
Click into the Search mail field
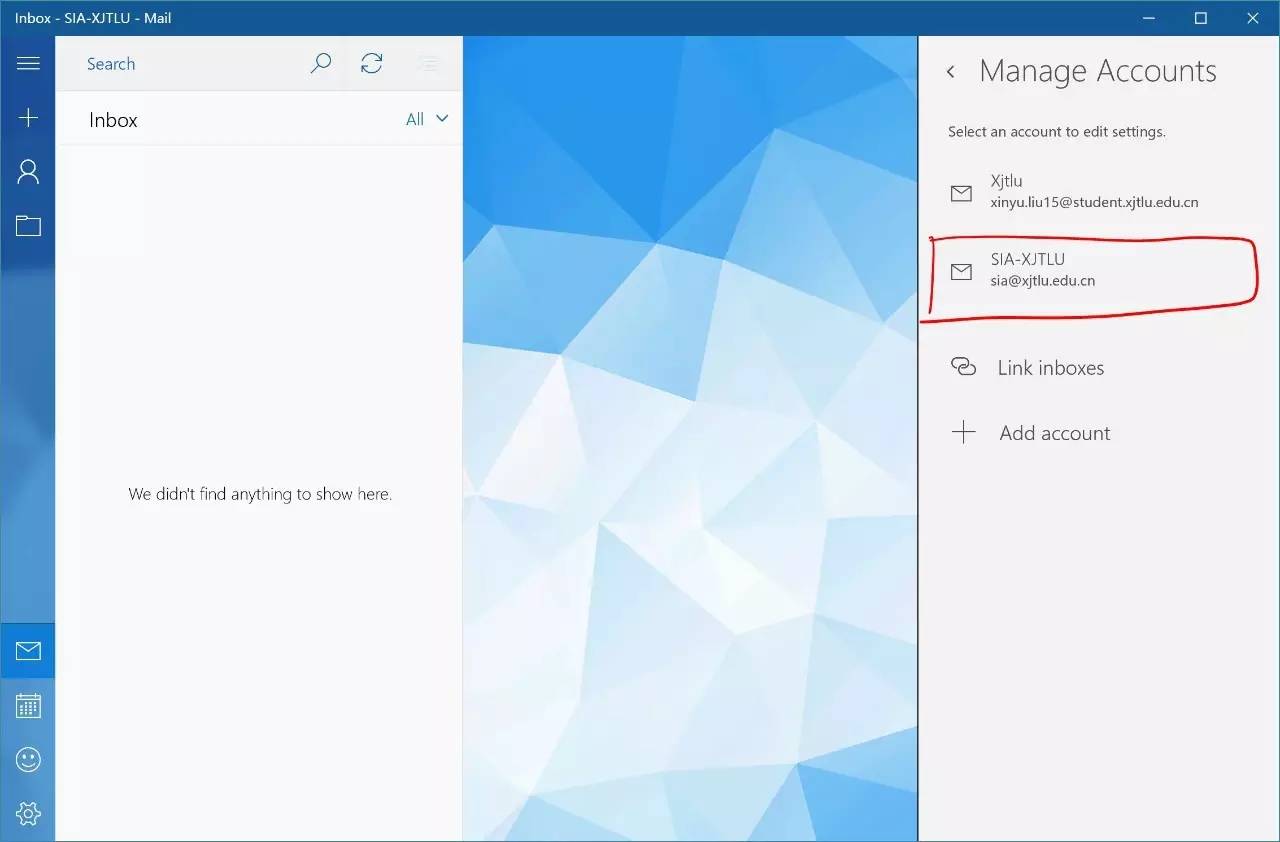coord(180,64)
